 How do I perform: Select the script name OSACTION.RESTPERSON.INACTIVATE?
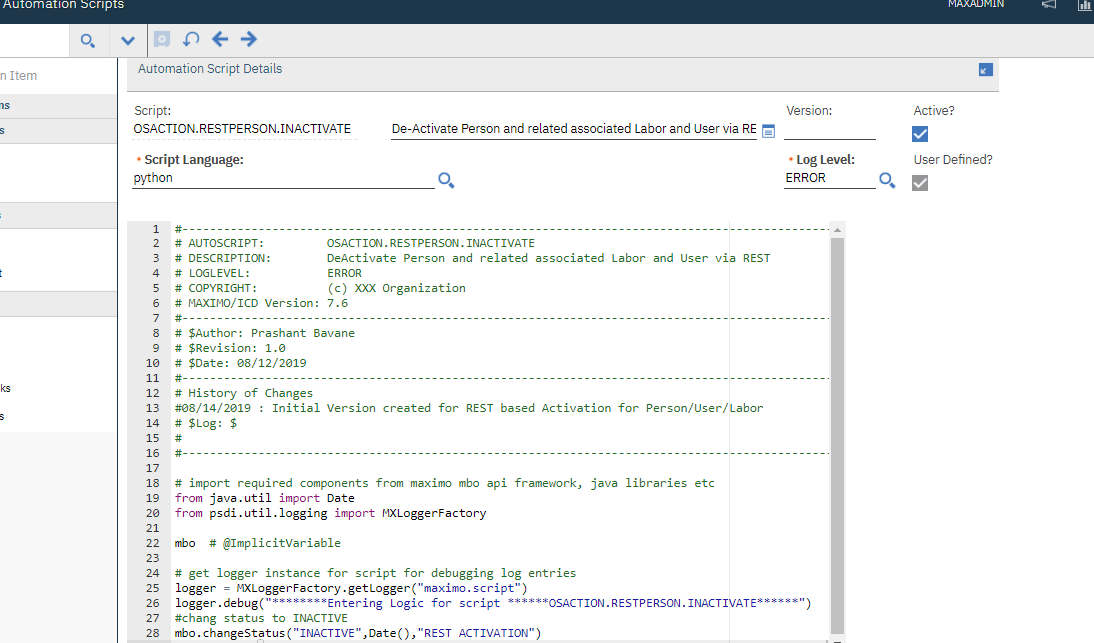[x=243, y=129]
